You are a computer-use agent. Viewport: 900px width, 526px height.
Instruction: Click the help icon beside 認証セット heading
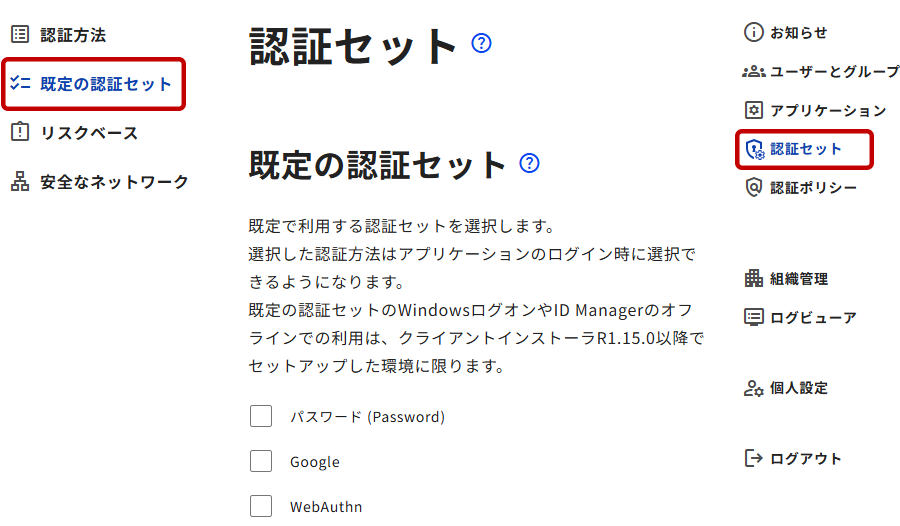(482, 43)
